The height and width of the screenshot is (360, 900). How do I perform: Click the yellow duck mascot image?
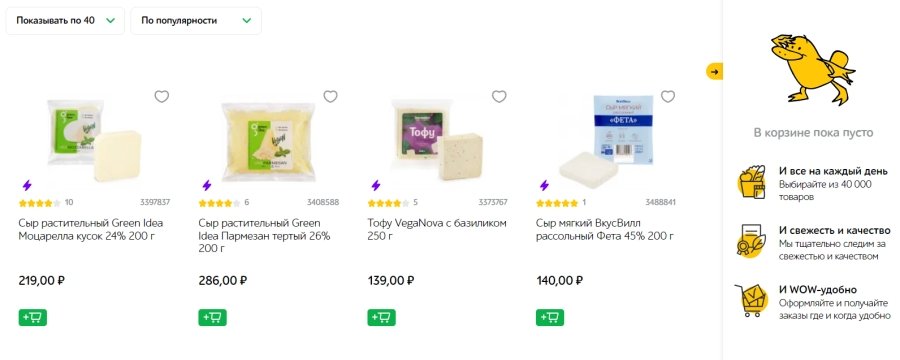point(812,69)
